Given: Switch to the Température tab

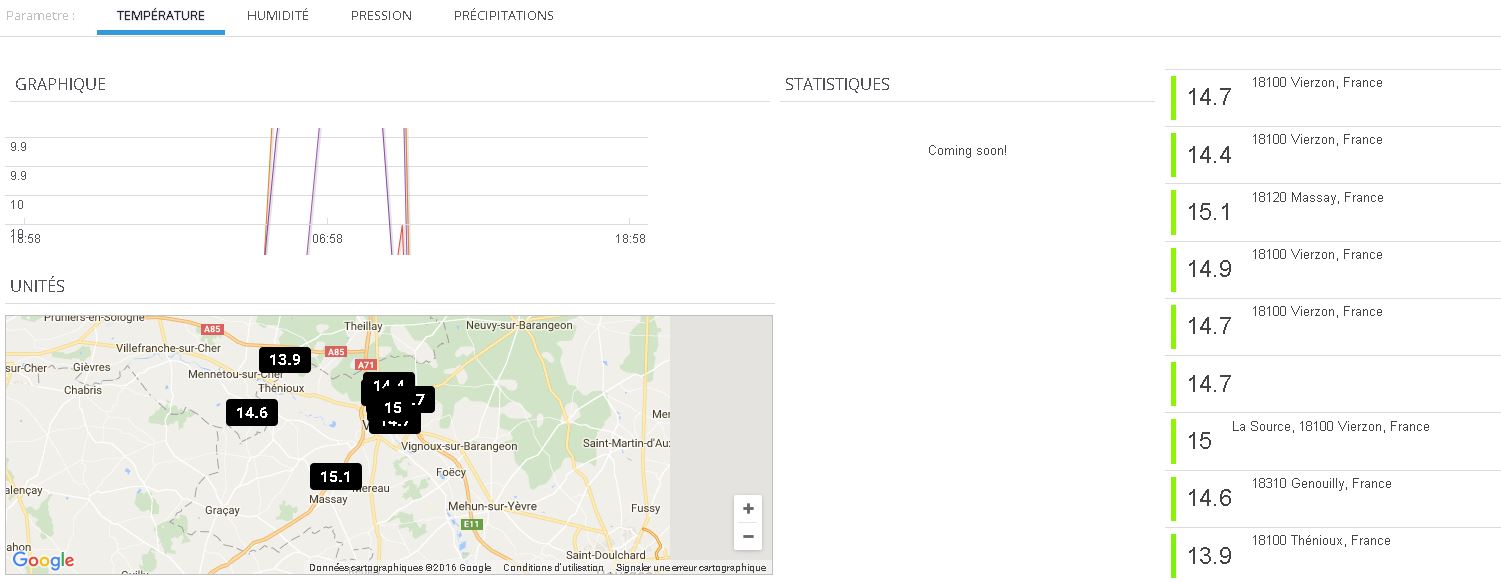Looking at the screenshot, I should [x=160, y=16].
